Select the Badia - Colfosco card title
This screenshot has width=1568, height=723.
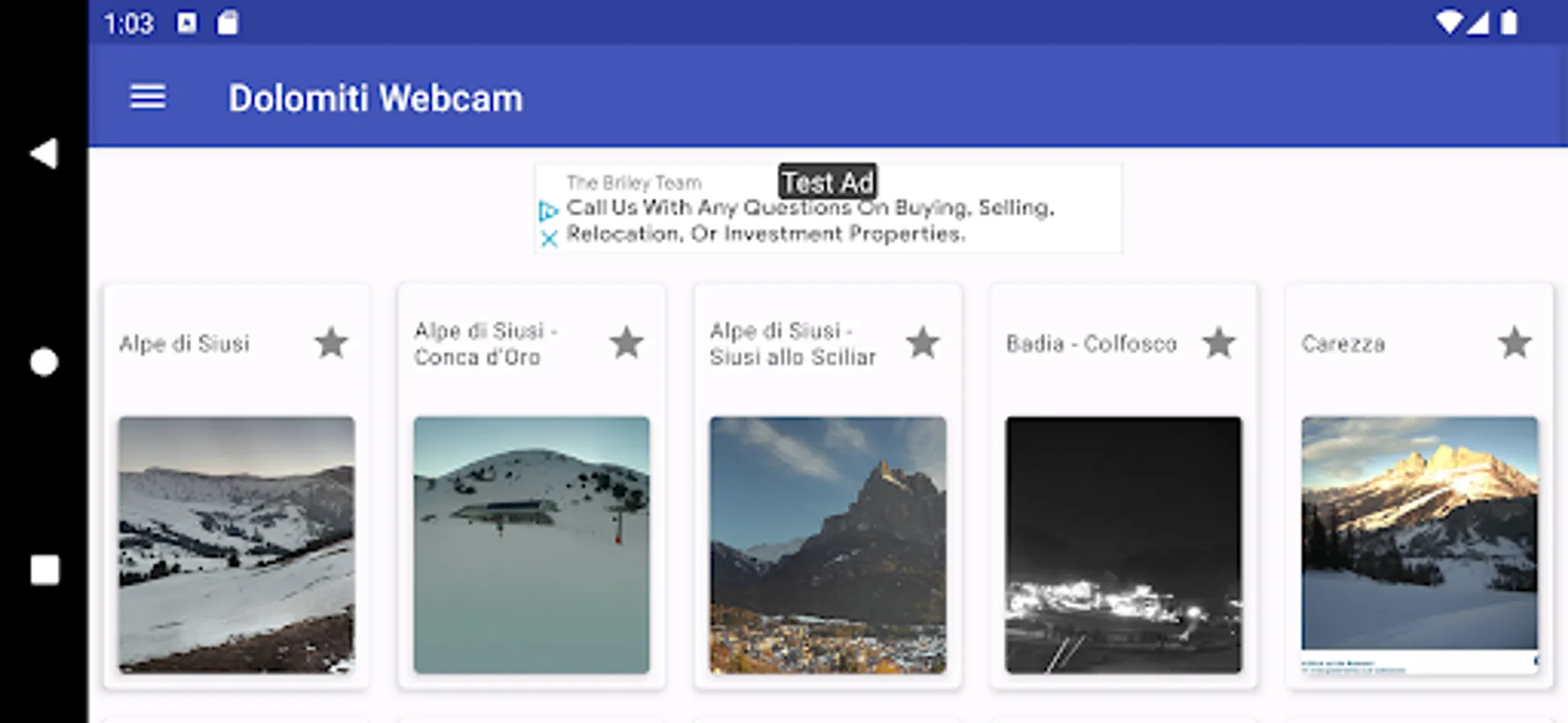coord(1091,344)
